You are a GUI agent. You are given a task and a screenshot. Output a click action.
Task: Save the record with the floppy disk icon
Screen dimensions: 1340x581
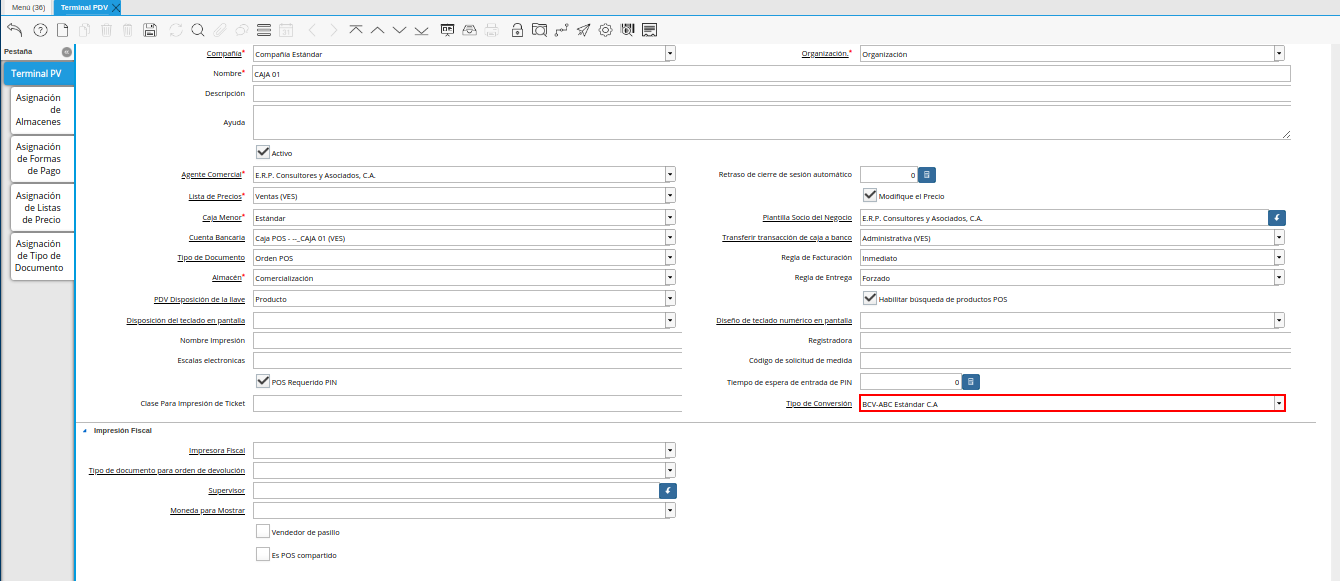click(150, 30)
